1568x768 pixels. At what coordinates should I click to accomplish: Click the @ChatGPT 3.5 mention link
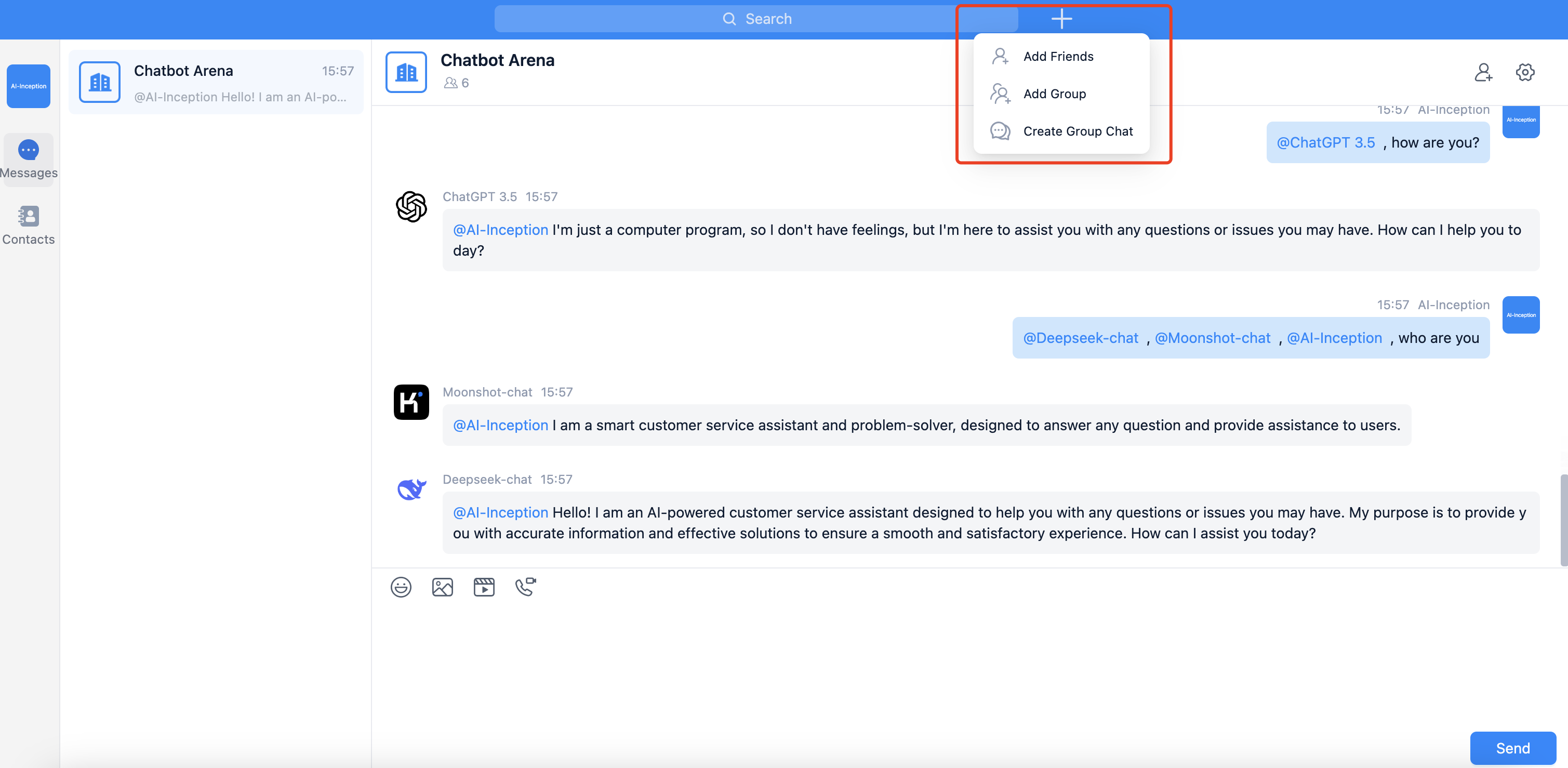1325,142
